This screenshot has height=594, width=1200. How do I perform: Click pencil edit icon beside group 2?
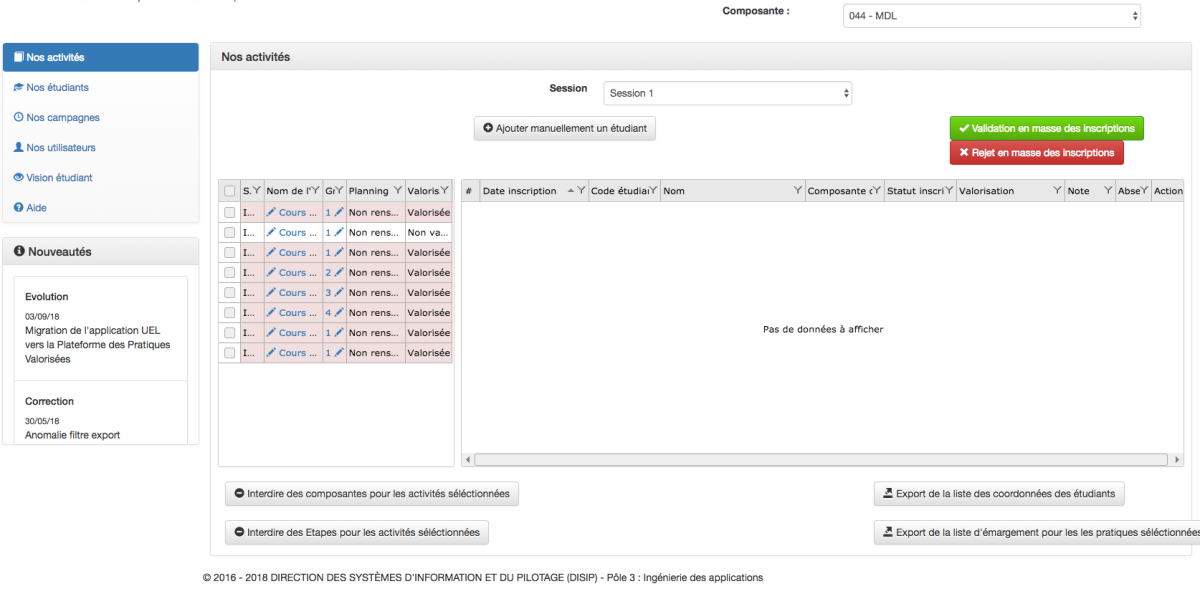click(339, 272)
